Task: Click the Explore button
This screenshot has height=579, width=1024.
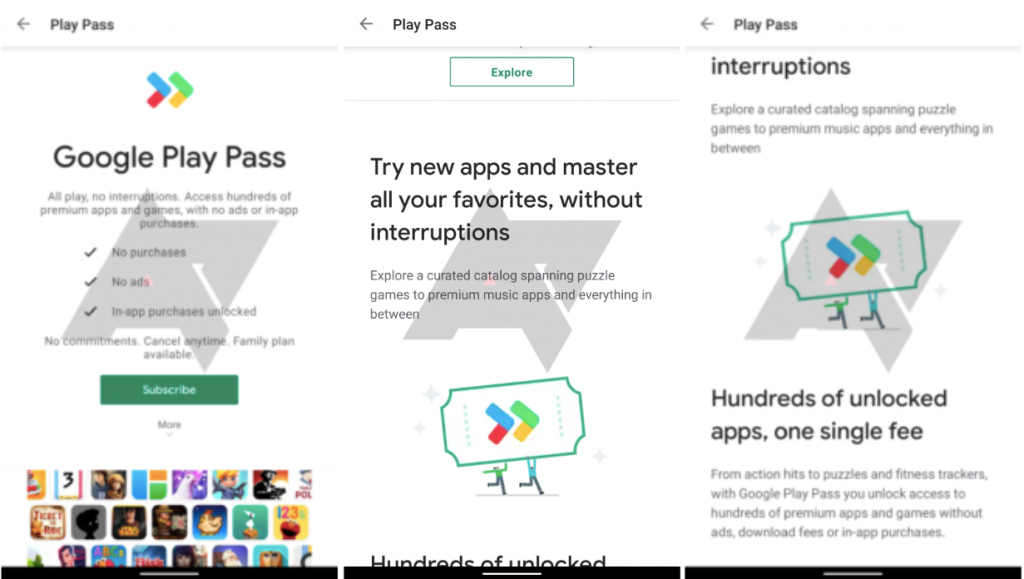Action: 511,72
